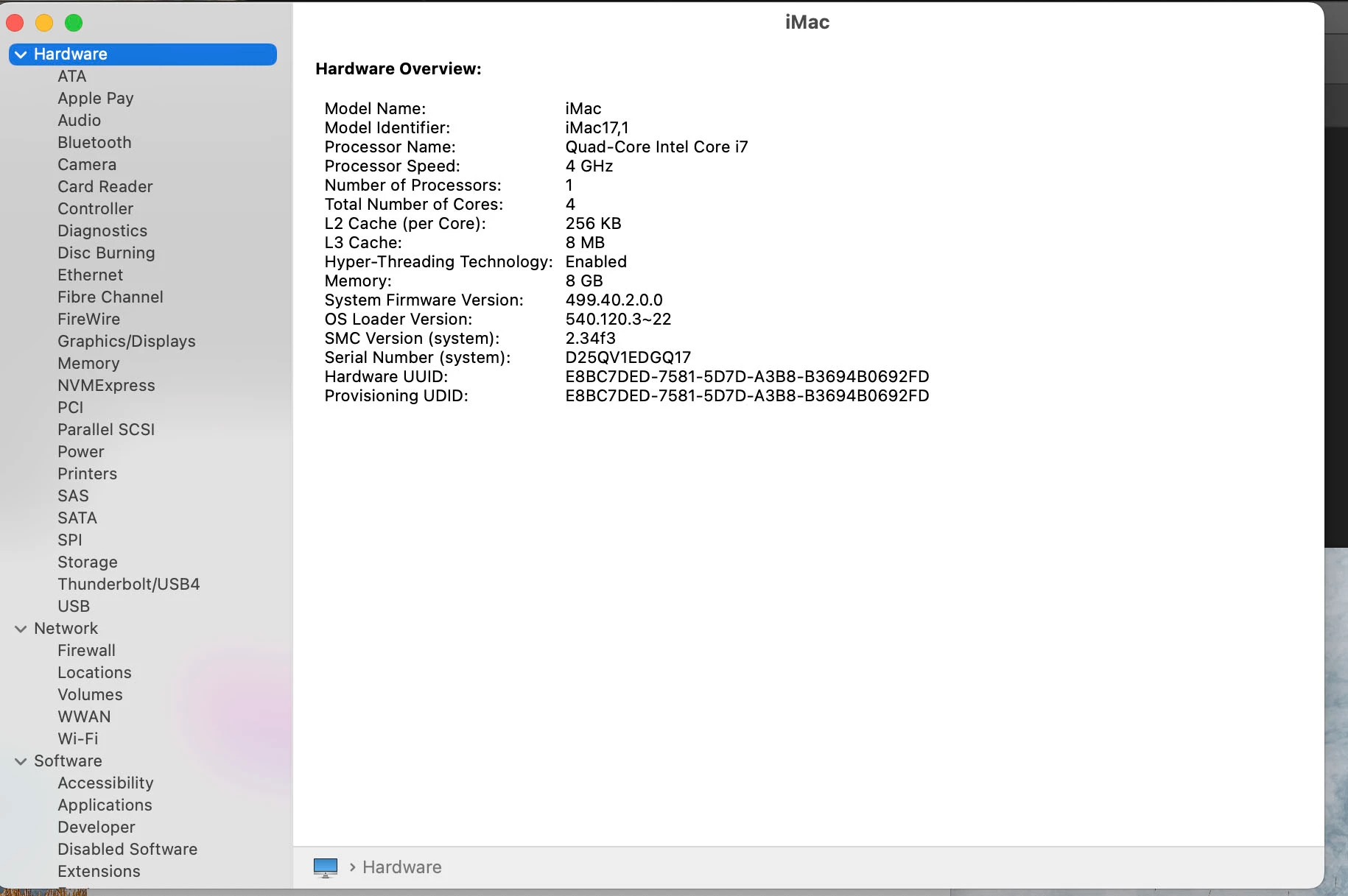
Task: Open Card Reader details
Action: [105, 187]
